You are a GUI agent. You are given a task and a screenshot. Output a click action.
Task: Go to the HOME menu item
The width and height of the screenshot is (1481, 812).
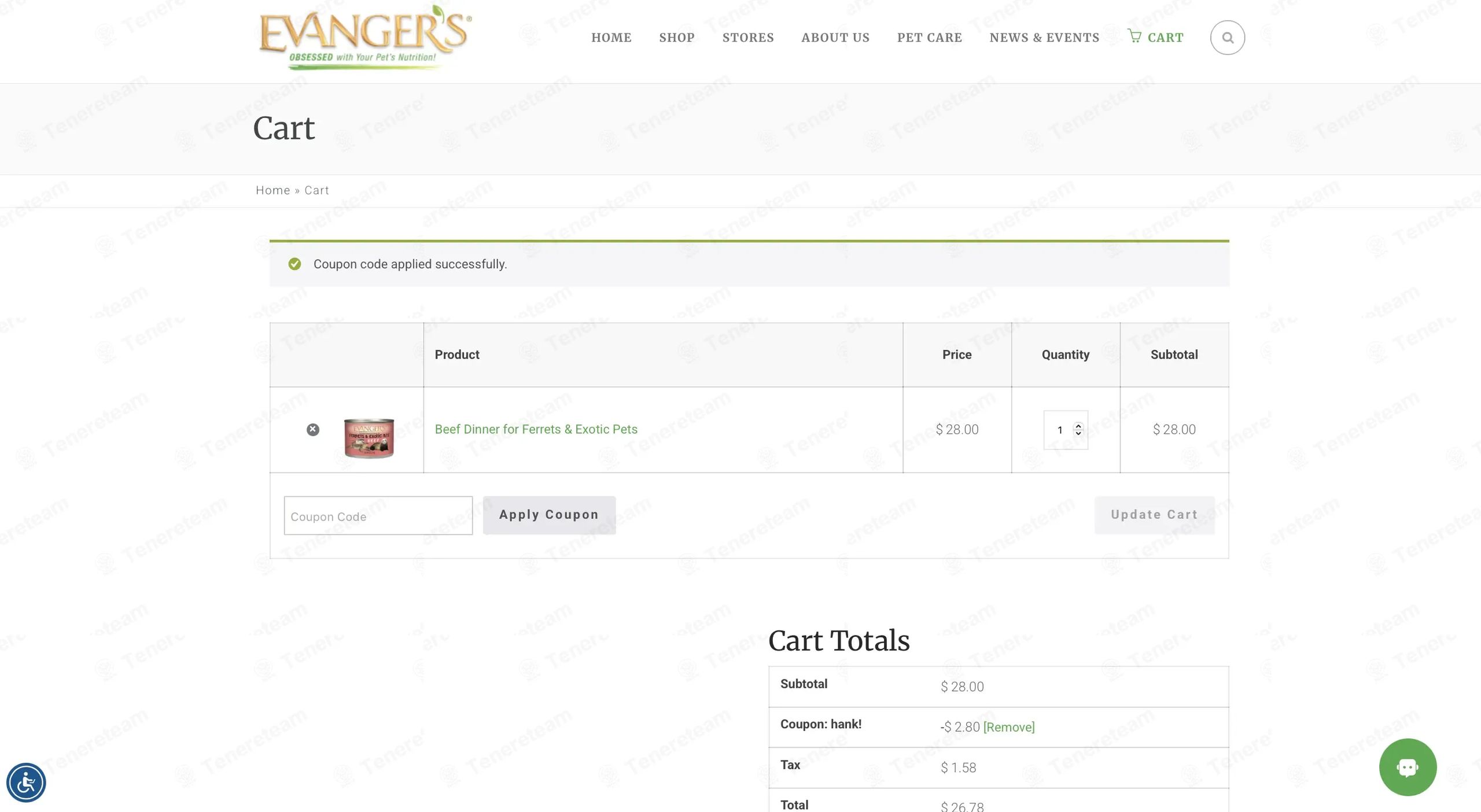coord(611,38)
